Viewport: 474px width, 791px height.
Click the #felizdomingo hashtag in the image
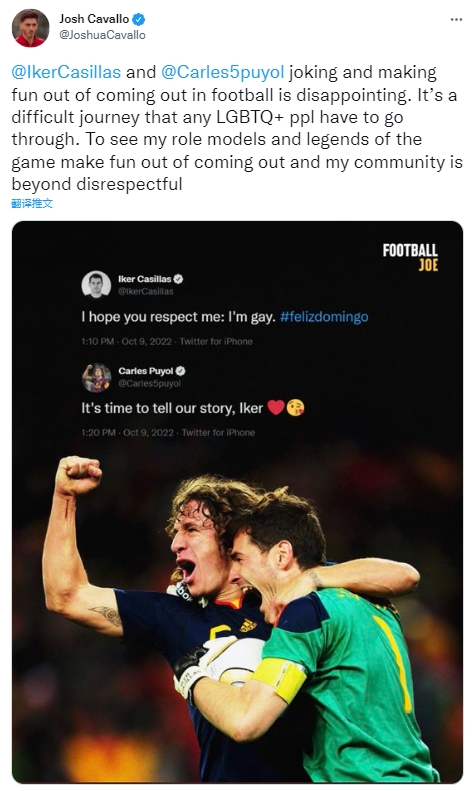(324, 317)
